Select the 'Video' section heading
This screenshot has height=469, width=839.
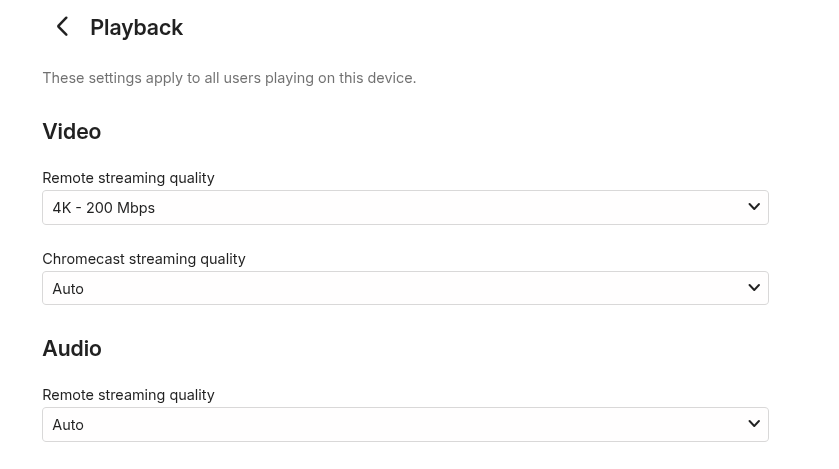[x=71, y=132]
